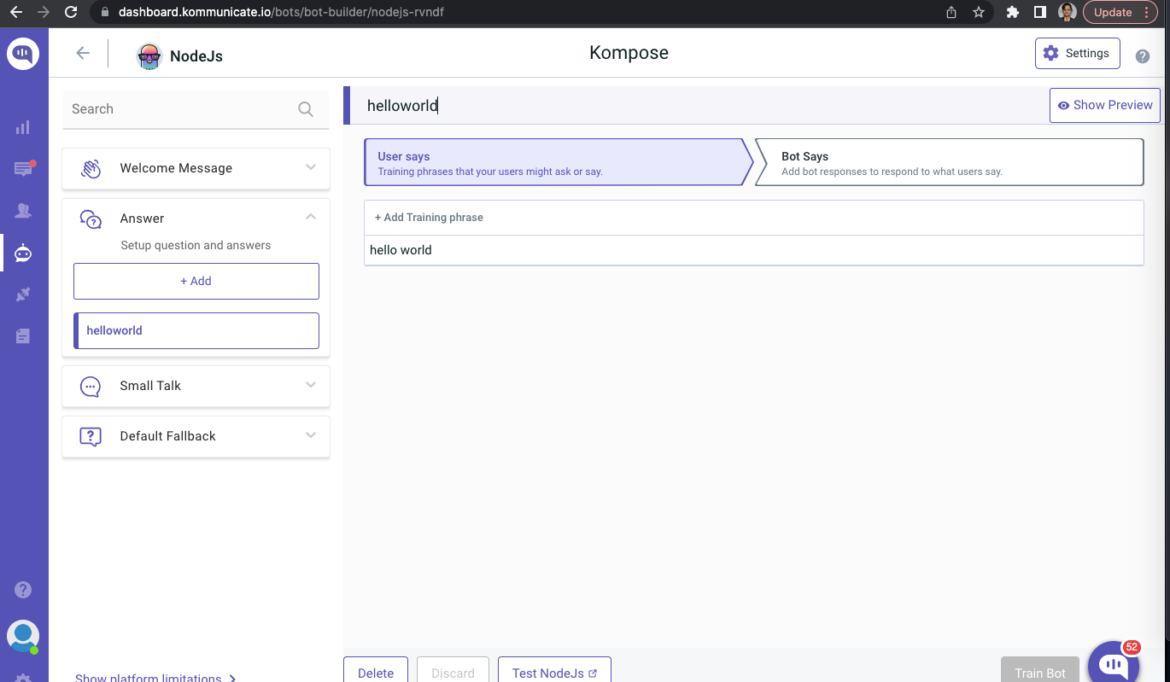Click the Kommunicate logo at top of sidebar
This screenshot has height=682, width=1170.
click(x=23, y=54)
